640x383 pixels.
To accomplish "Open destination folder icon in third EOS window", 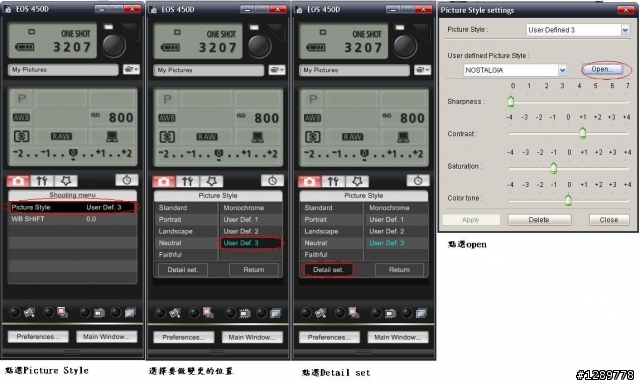I will coord(422,70).
